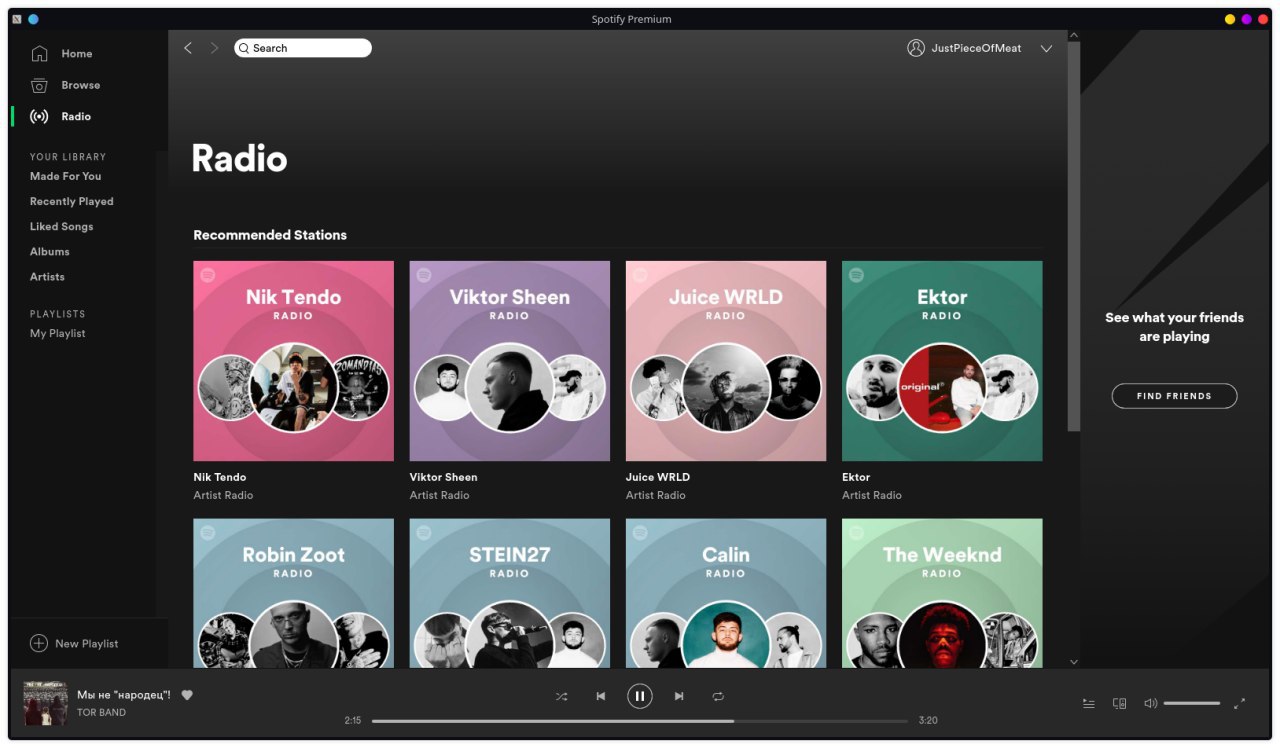Open Browse in the sidebar

click(65, 85)
